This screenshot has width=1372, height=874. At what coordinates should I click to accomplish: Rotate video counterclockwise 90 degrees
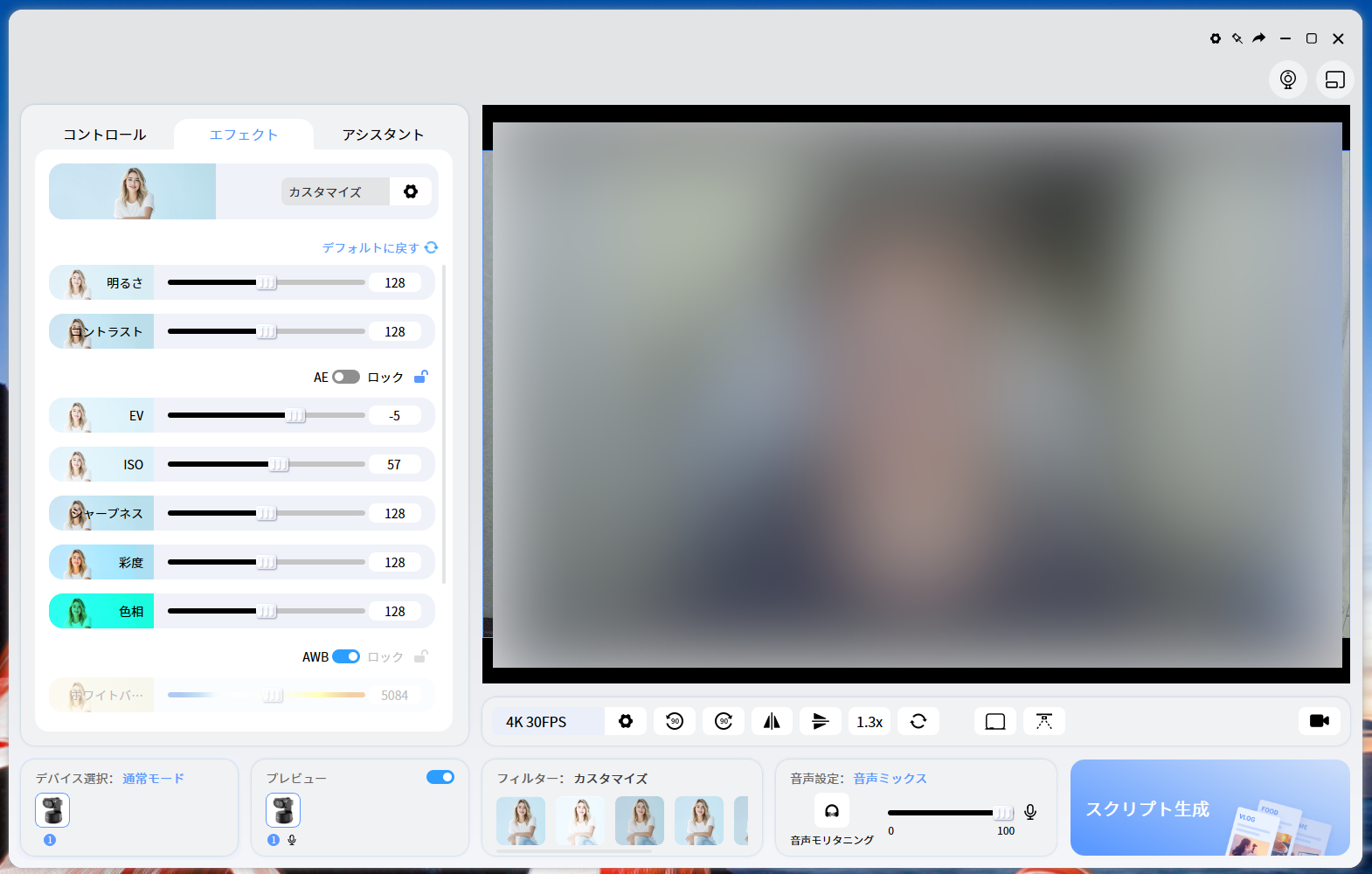click(x=675, y=721)
